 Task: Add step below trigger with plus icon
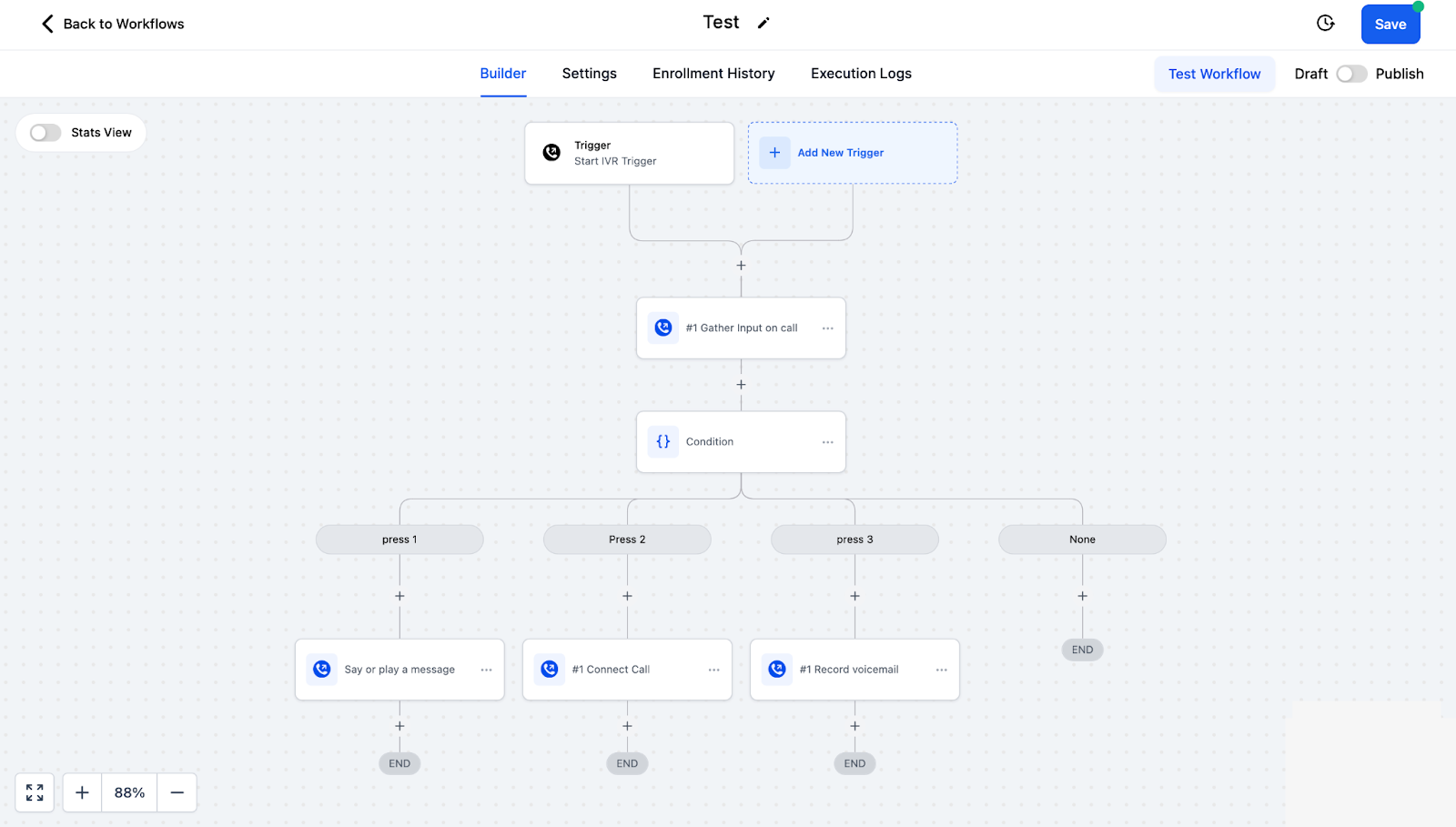pos(741,266)
